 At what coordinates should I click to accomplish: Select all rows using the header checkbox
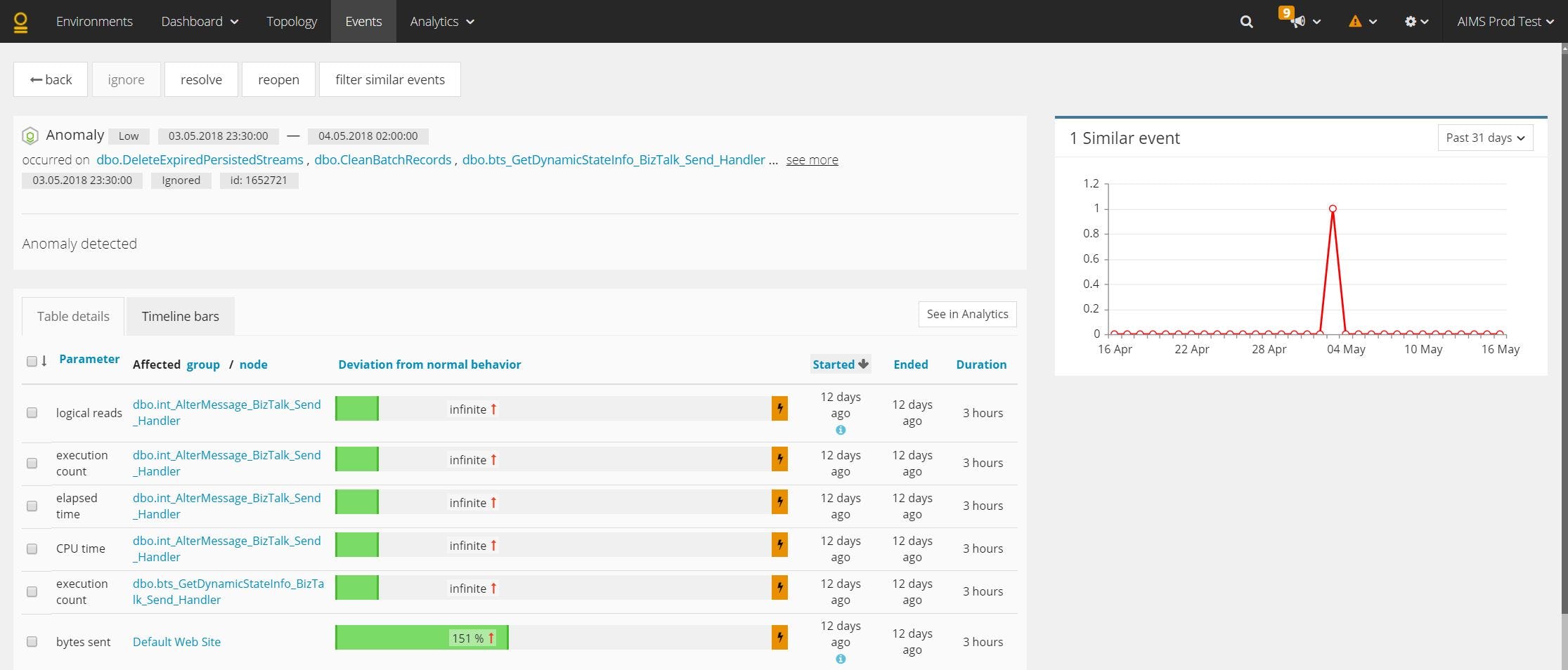[x=32, y=360]
